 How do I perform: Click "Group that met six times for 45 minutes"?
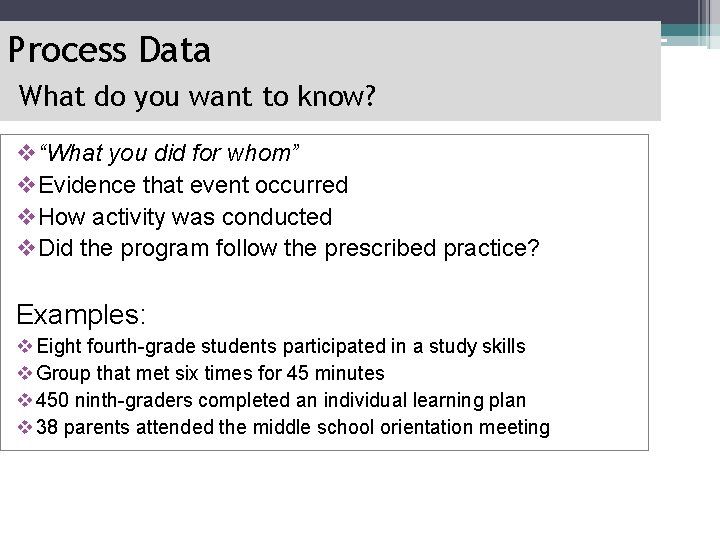pyautogui.click(x=210, y=373)
